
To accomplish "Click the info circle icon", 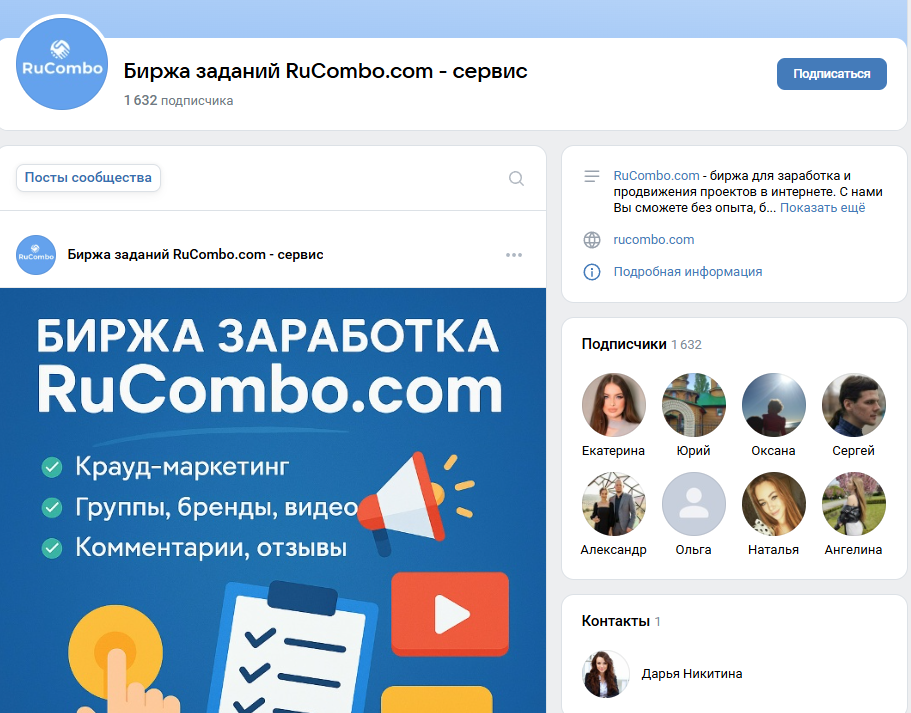I will click(x=591, y=271).
